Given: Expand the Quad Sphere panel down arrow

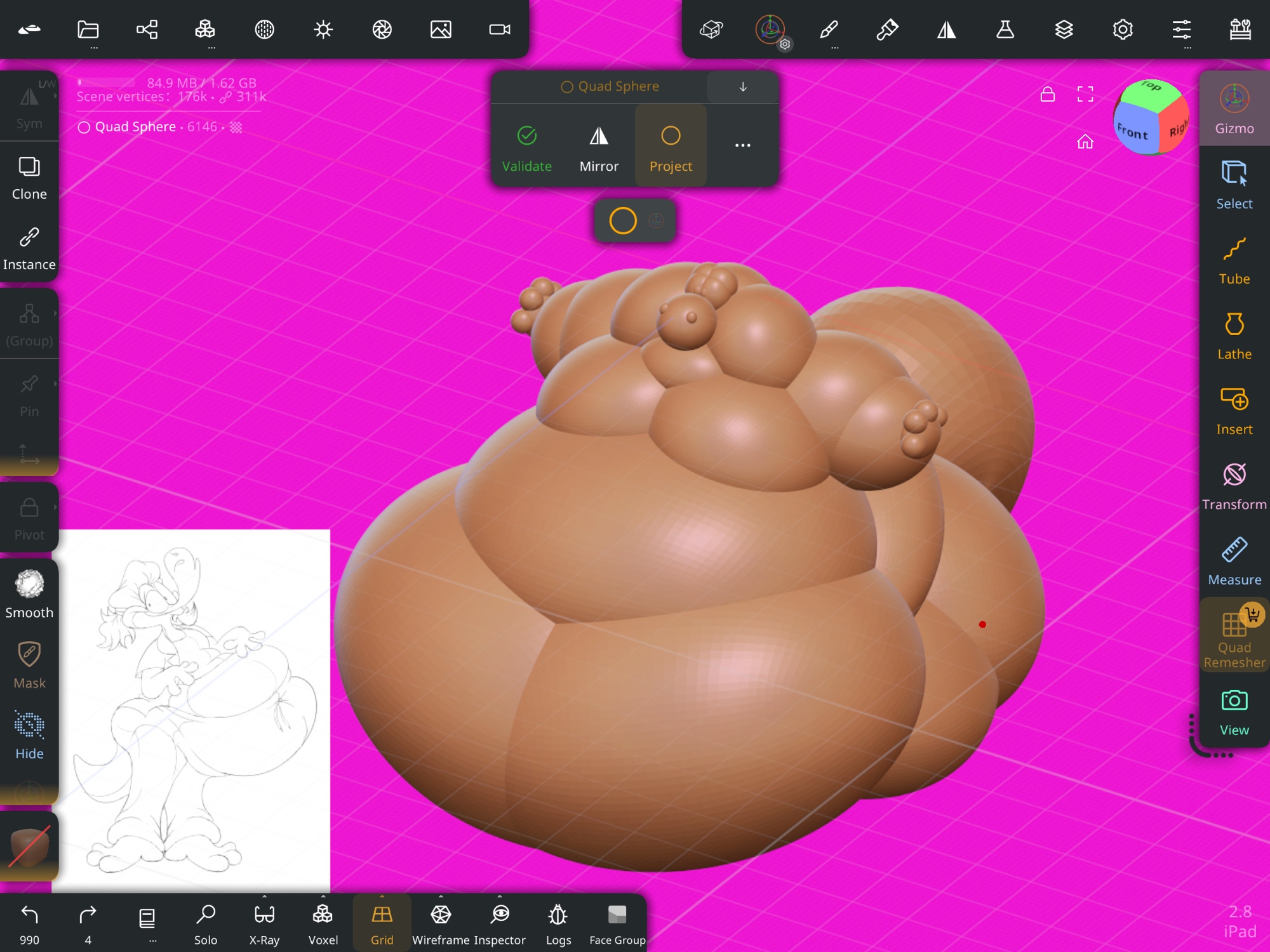Looking at the screenshot, I should [742, 87].
